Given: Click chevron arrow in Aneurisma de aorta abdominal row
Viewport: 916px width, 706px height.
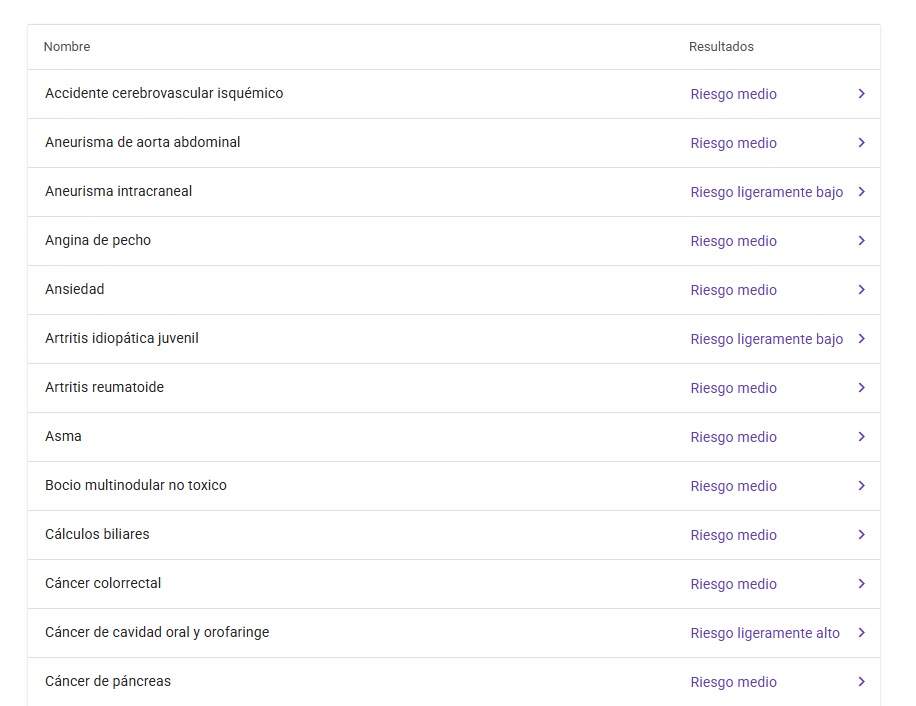Looking at the screenshot, I should [861, 143].
